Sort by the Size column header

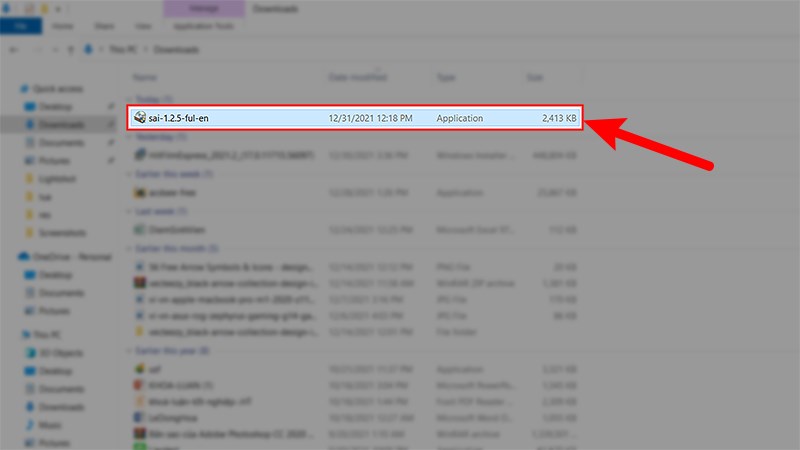pyautogui.click(x=535, y=78)
